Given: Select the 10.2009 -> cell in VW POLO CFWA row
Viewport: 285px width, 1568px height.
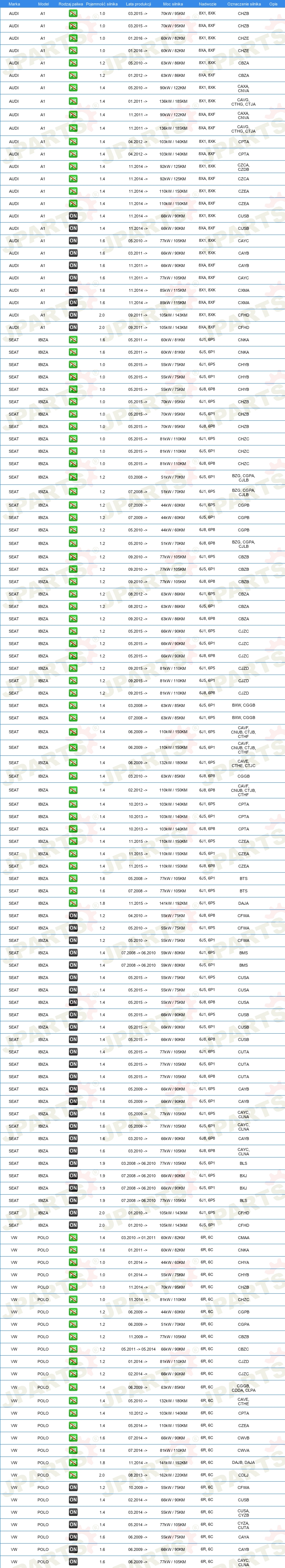Looking at the screenshot, I should pos(138,1488).
